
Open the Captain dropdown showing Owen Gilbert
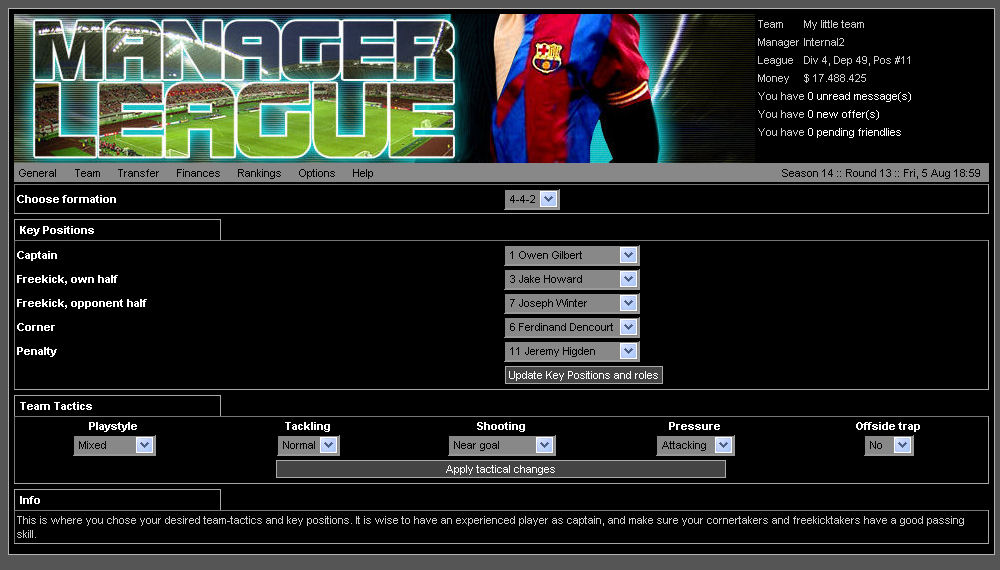pos(571,255)
